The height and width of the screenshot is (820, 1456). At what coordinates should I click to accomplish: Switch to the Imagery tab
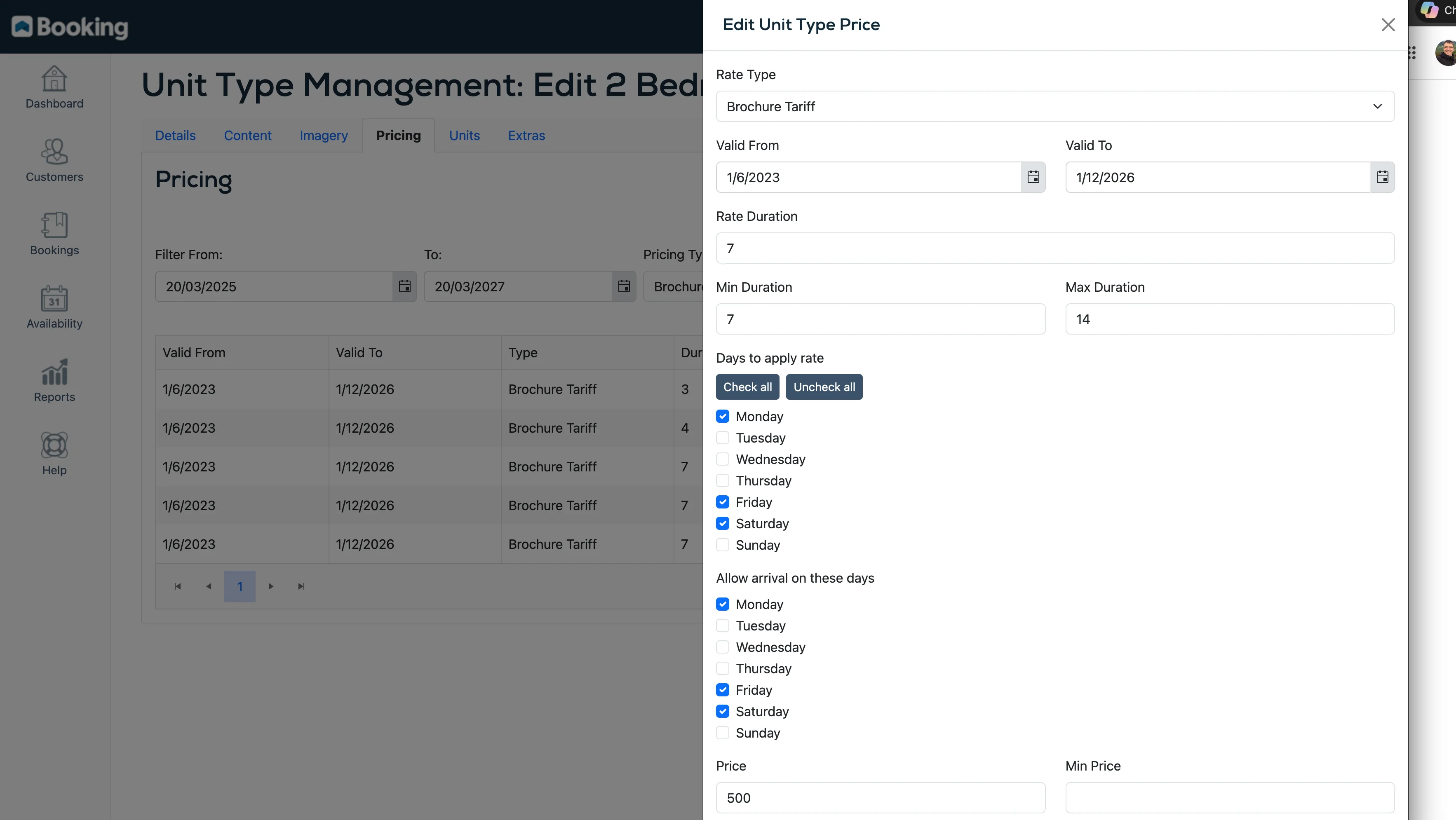(323, 136)
